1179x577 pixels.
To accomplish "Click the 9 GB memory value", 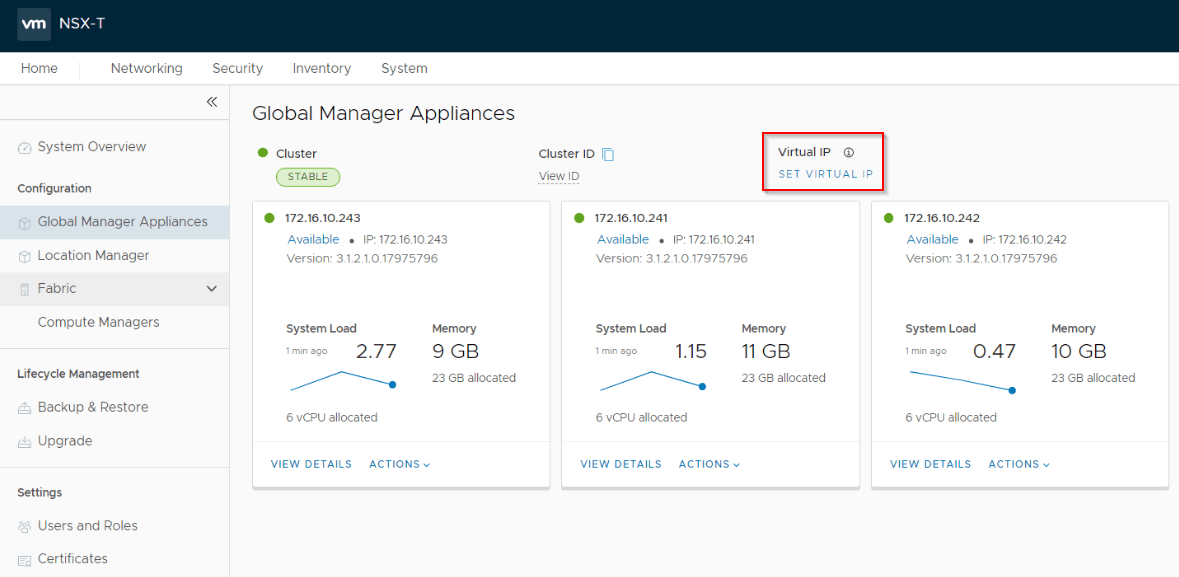I will click(x=456, y=351).
